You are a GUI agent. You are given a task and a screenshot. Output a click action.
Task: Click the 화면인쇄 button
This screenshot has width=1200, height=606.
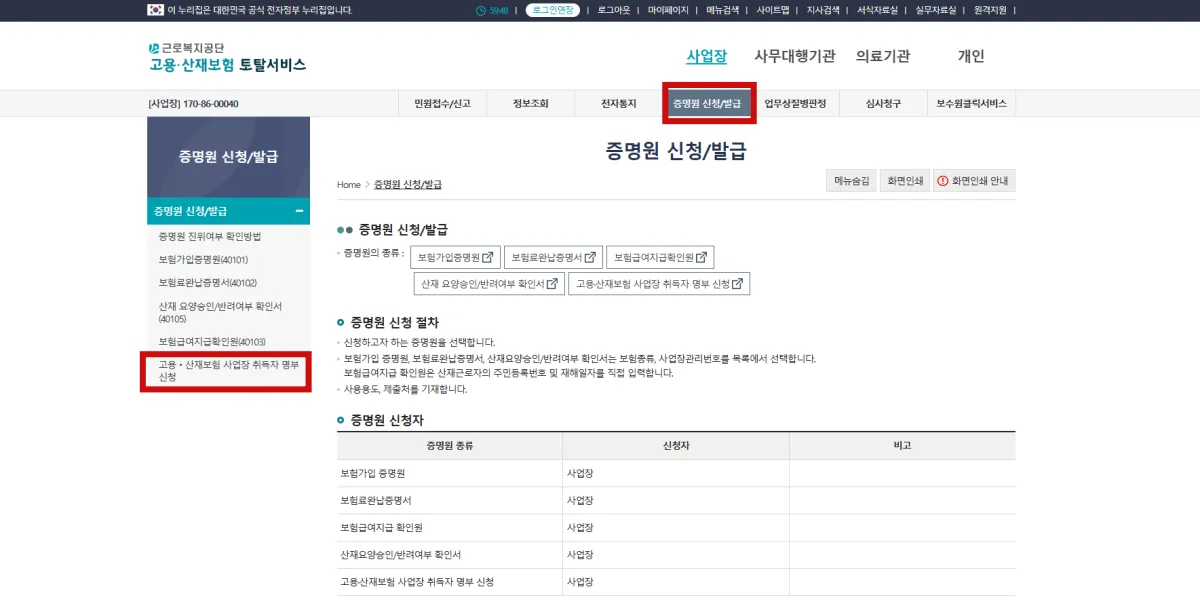(906, 181)
